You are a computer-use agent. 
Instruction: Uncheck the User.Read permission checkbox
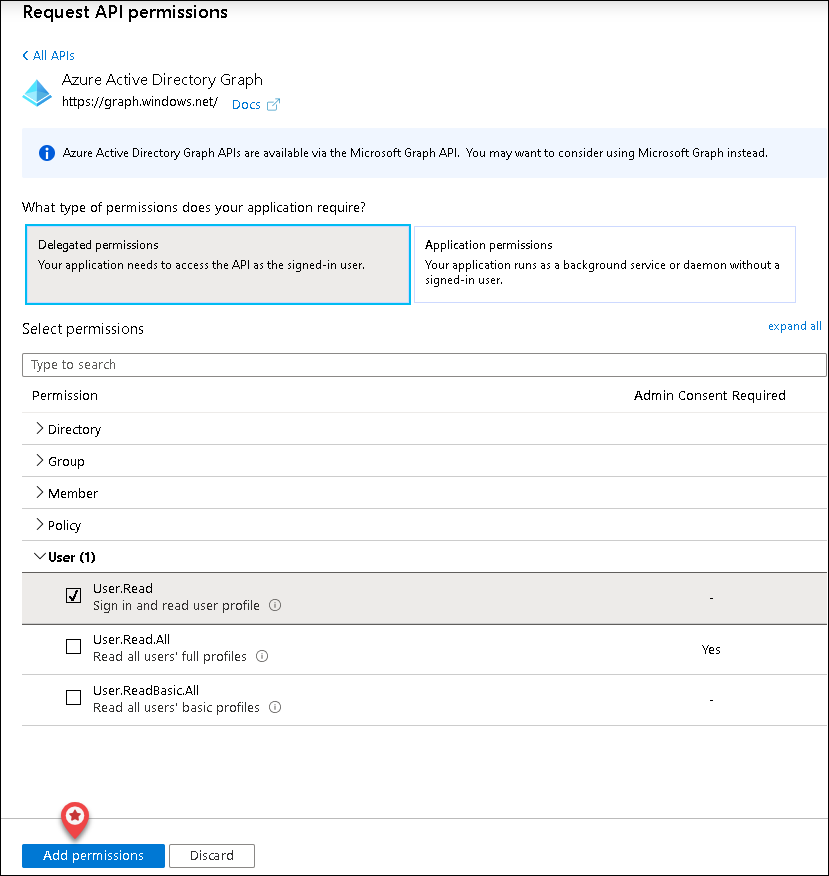click(x=73, y=596)
